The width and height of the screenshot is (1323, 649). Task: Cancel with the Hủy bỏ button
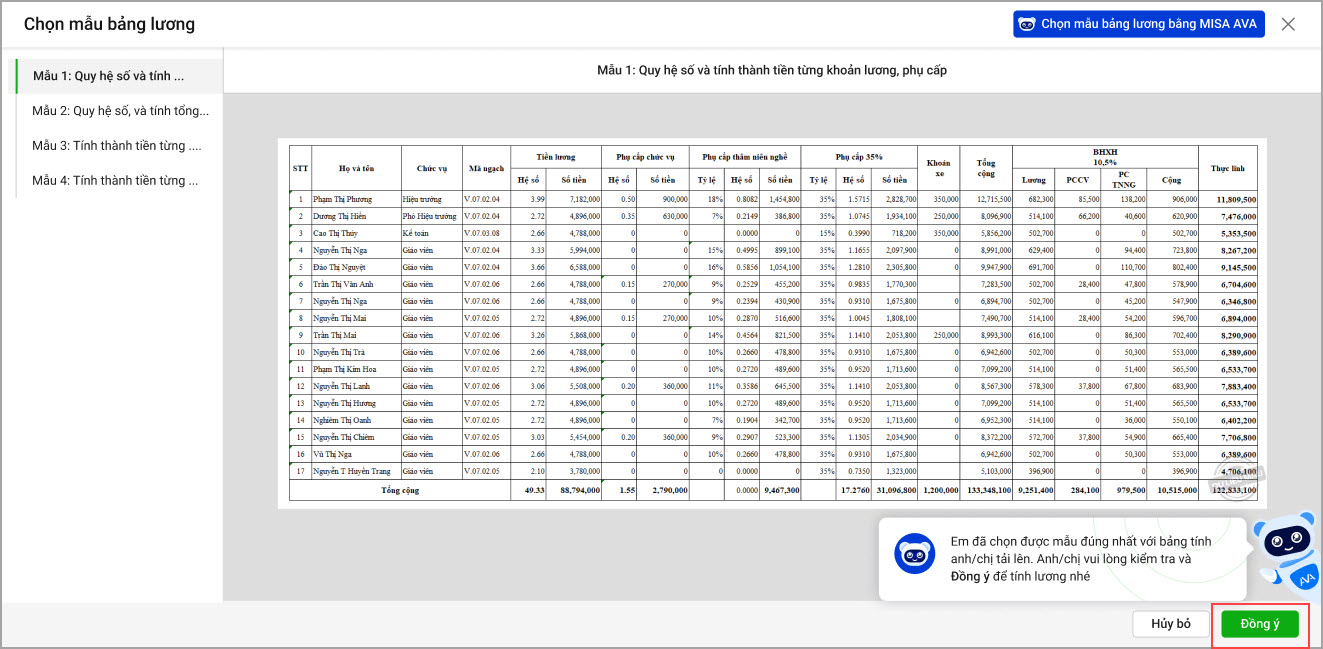click(1171, 624)
